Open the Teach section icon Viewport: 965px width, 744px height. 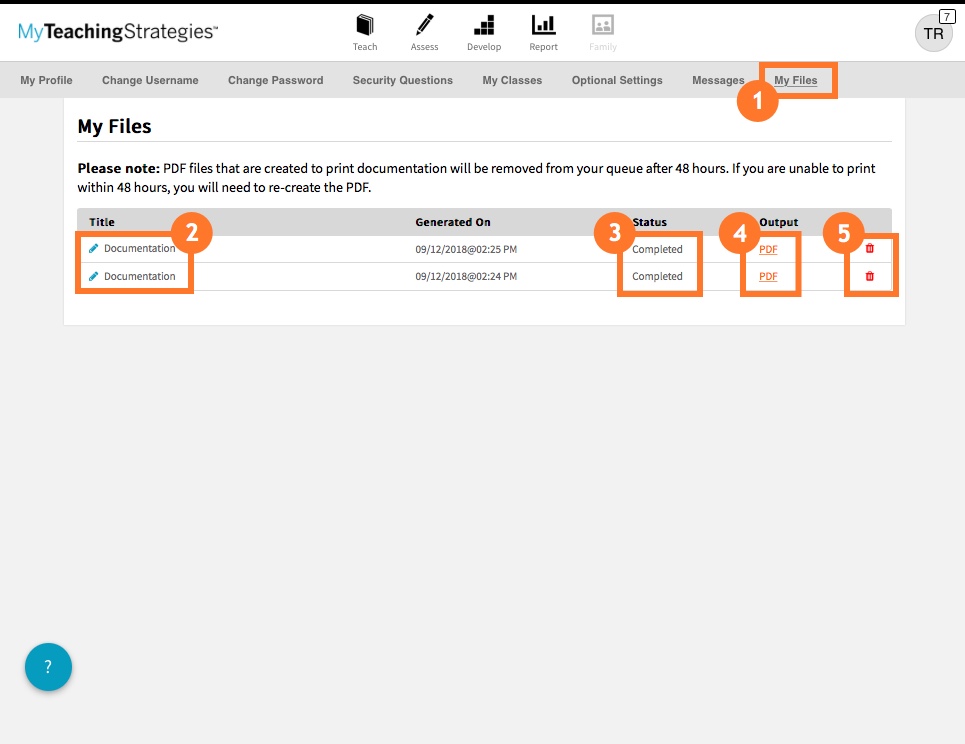tap(365, 26)
